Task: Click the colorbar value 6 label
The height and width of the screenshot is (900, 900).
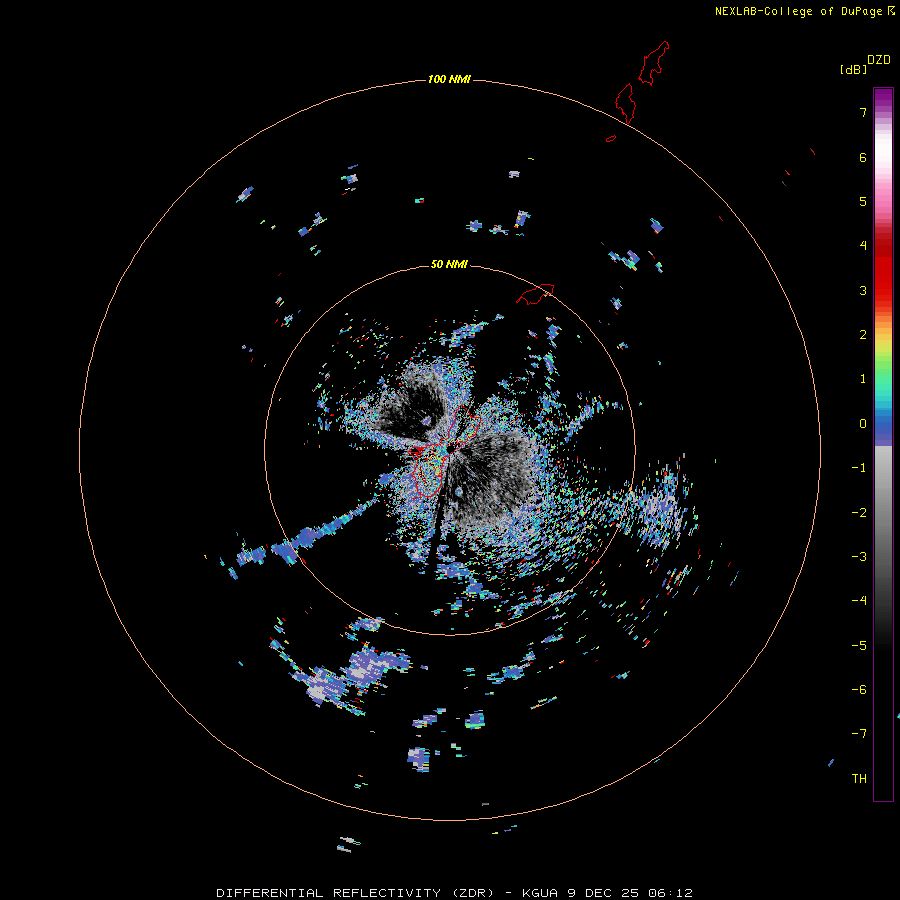Action: pyautogui.click(x=863, y=157)
